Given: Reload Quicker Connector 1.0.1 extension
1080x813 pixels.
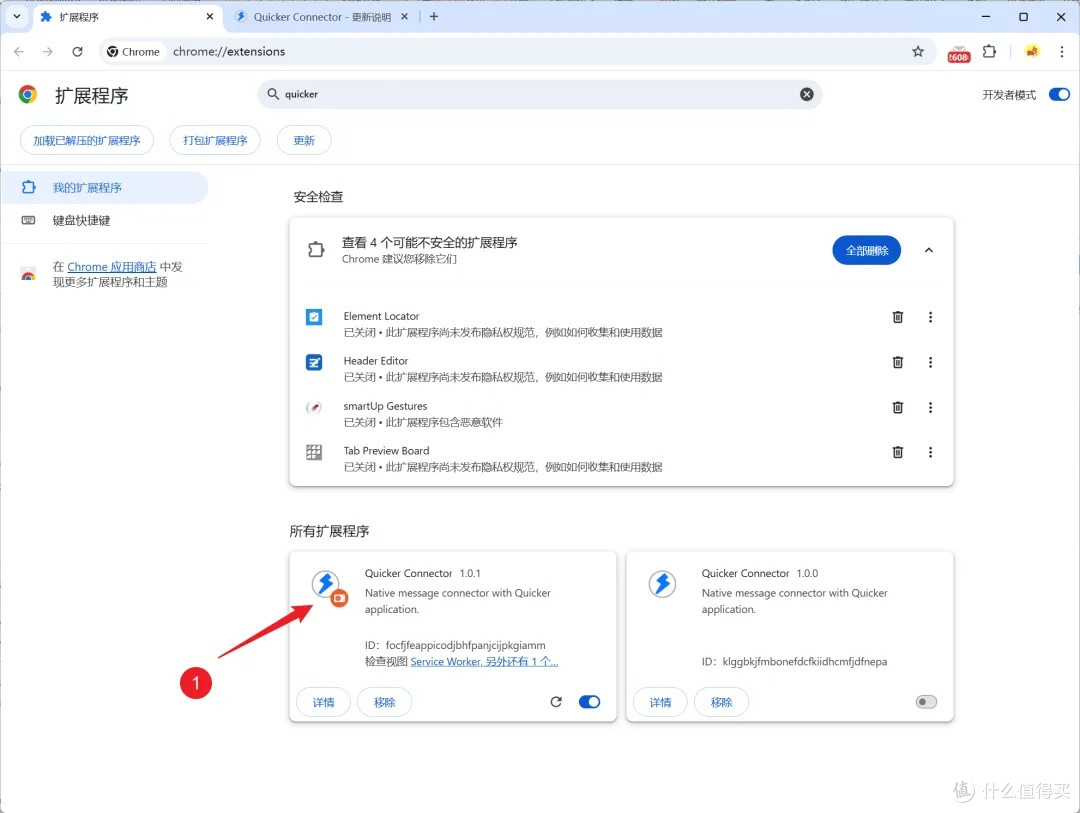Looking at the screenshot, I should [x=556, y=701].
